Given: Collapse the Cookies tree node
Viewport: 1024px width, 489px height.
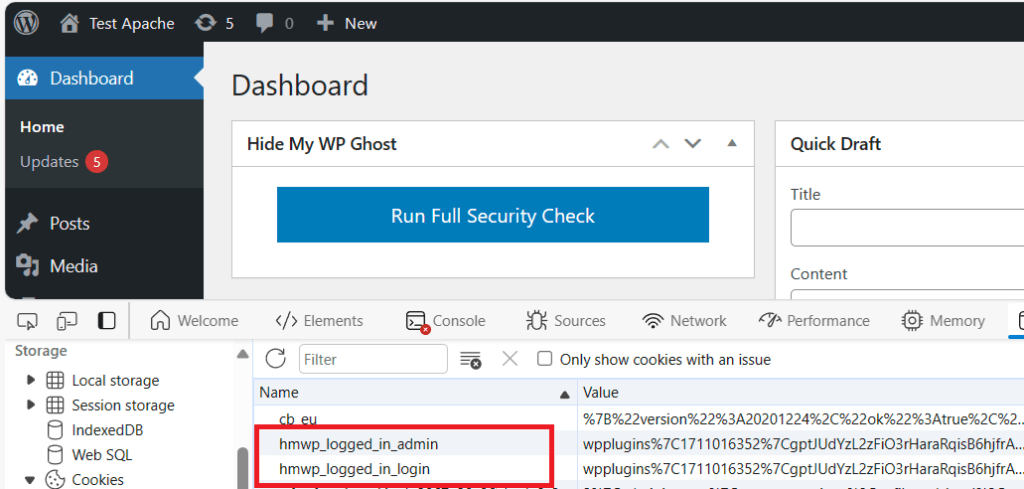Looking at the screenshot, I should pyautogui.click(x=29, y=480).
